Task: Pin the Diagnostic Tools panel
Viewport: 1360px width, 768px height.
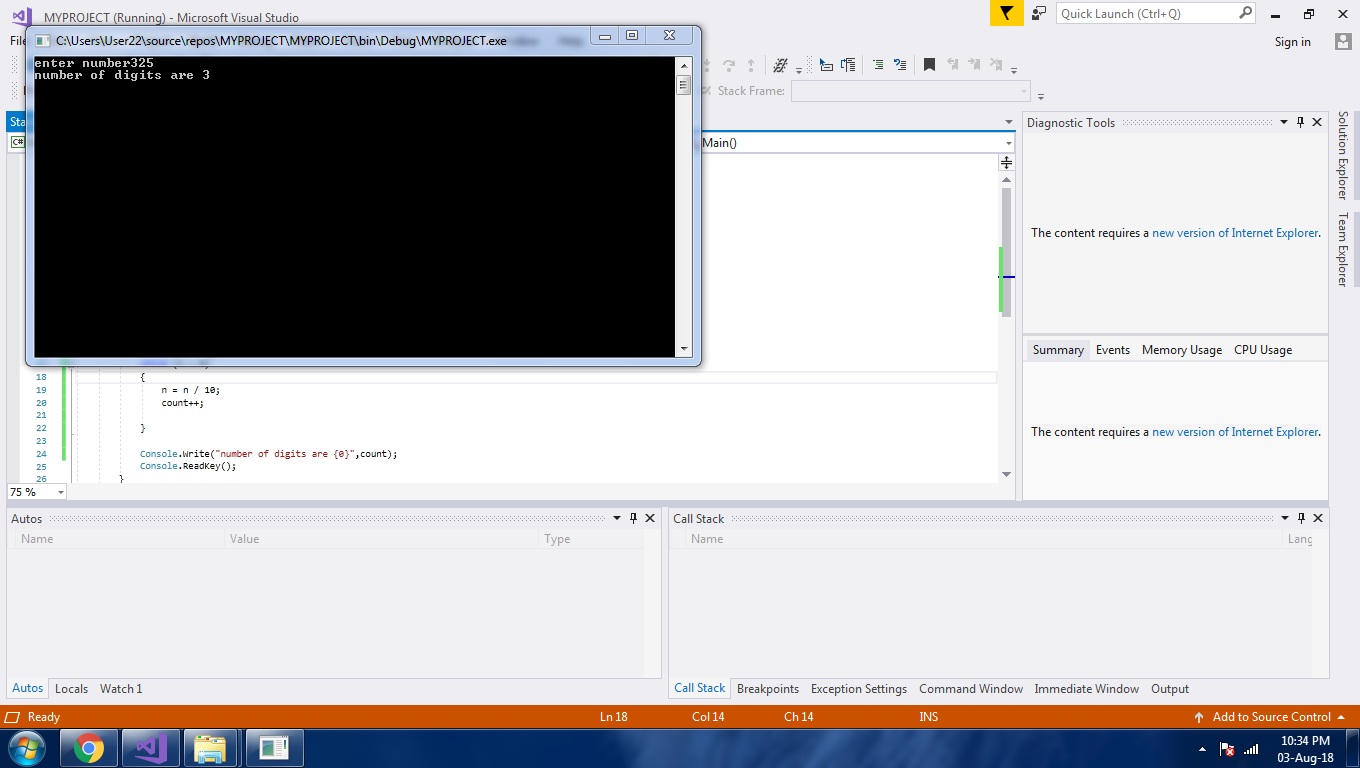Action: (1300, 122)
